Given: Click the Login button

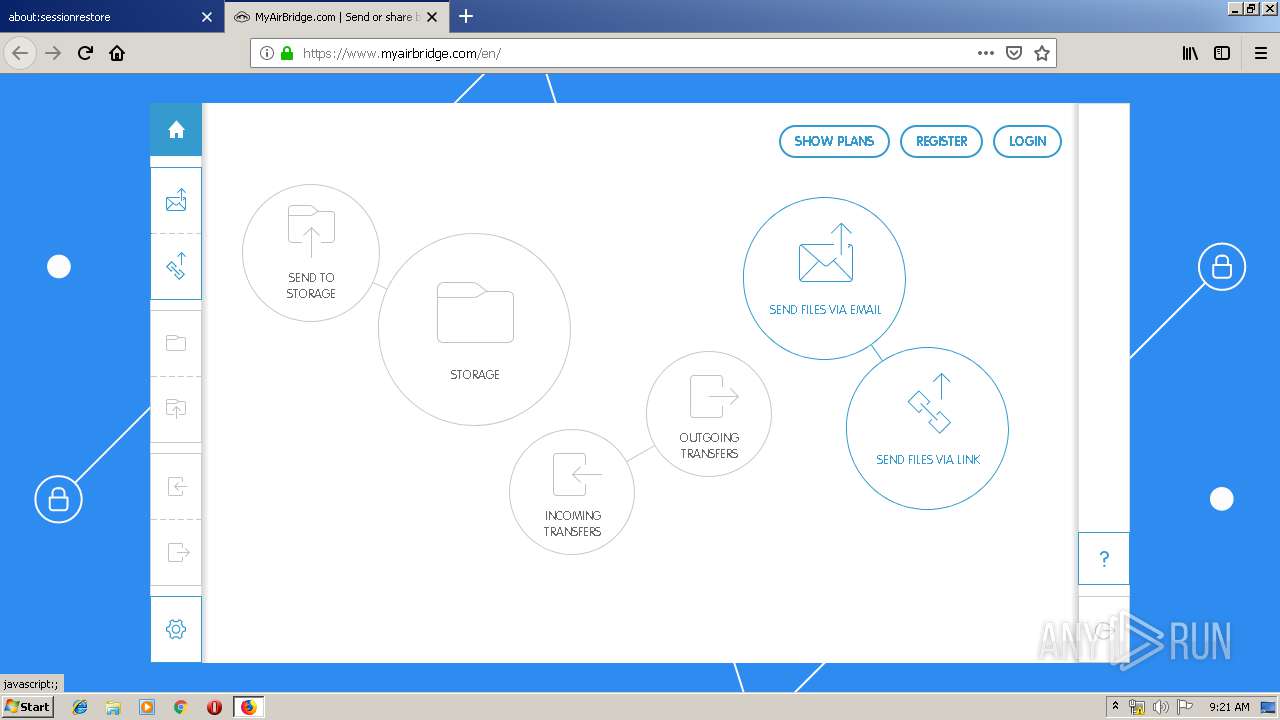Looking at the screenshot, I should point(1027,141).
